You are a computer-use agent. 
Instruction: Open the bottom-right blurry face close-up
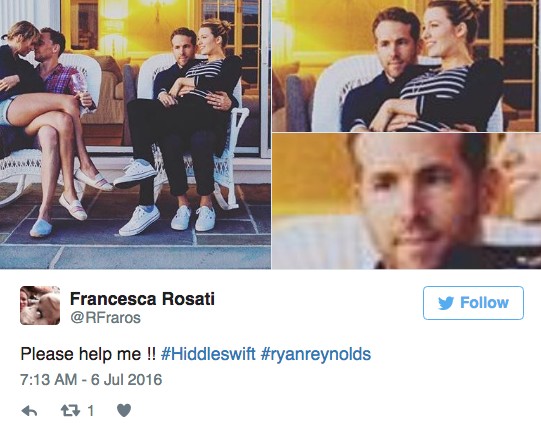[x=406, y=201]
